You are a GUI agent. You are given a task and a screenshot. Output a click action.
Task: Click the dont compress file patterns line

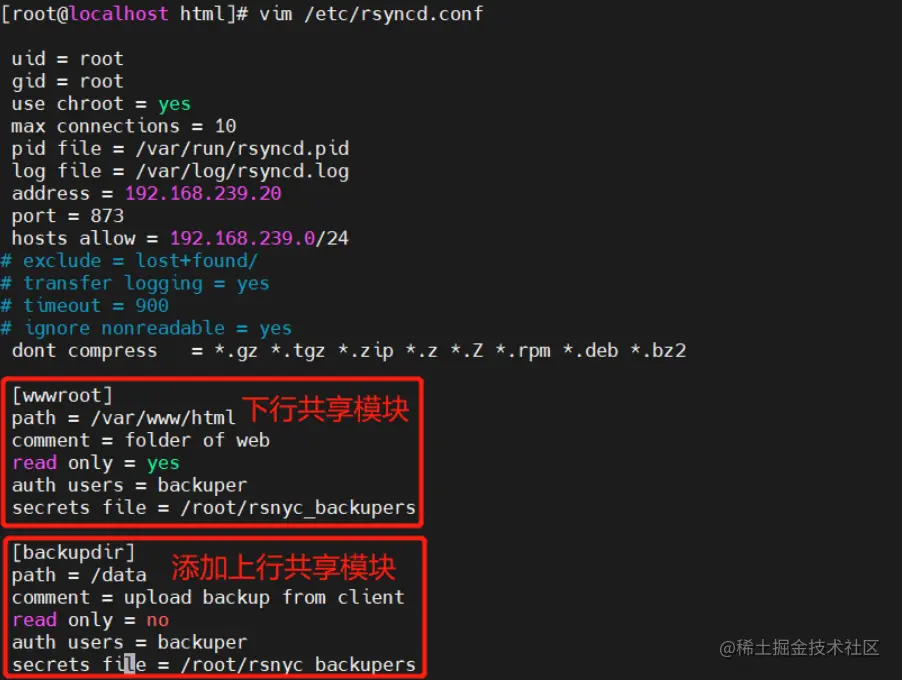pos(349,350)
